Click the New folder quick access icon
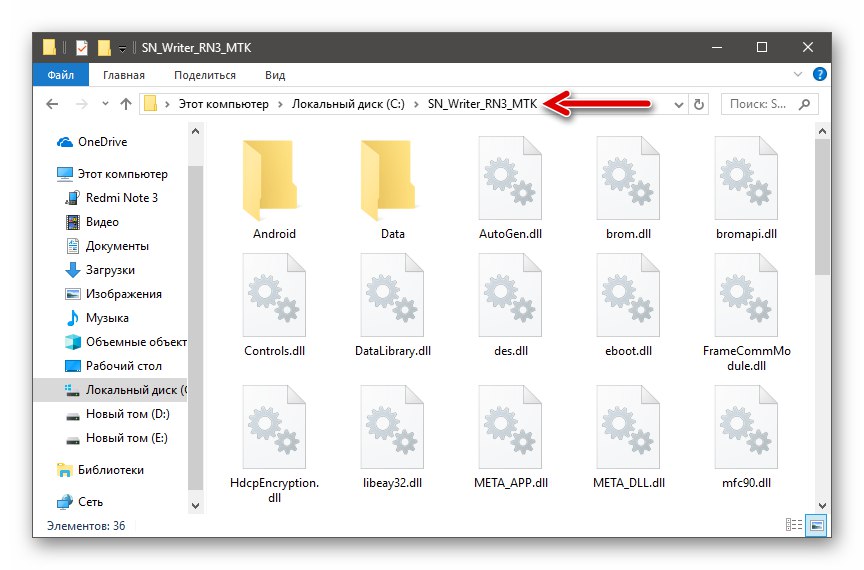The height and width of the screenshot is (570, 864). point(104,48)
